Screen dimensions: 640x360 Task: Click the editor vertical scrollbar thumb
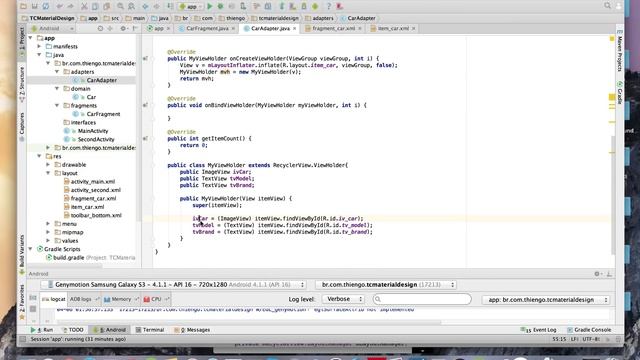(613, 194)
